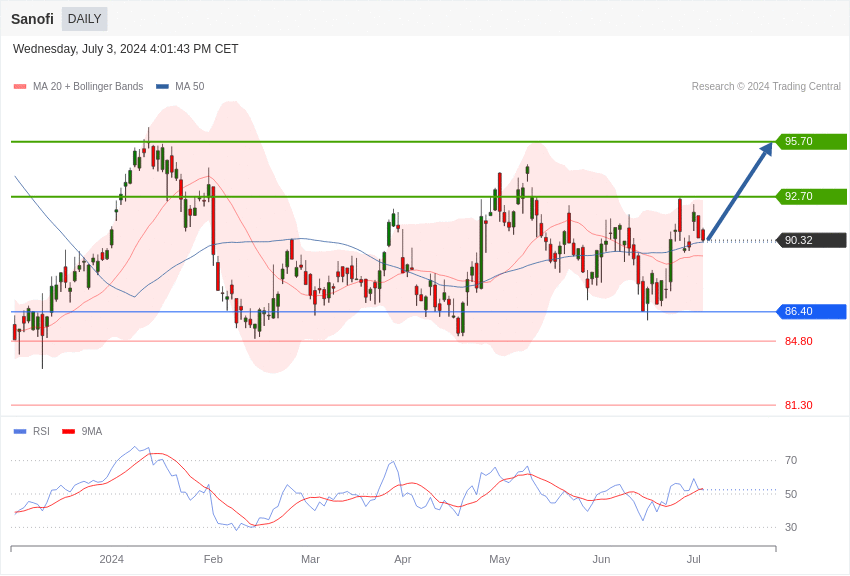Image resolution: width=850 pixels, height=576 pixels.
Task: Click the chart date and time stamp
Action: pos(126,49)
